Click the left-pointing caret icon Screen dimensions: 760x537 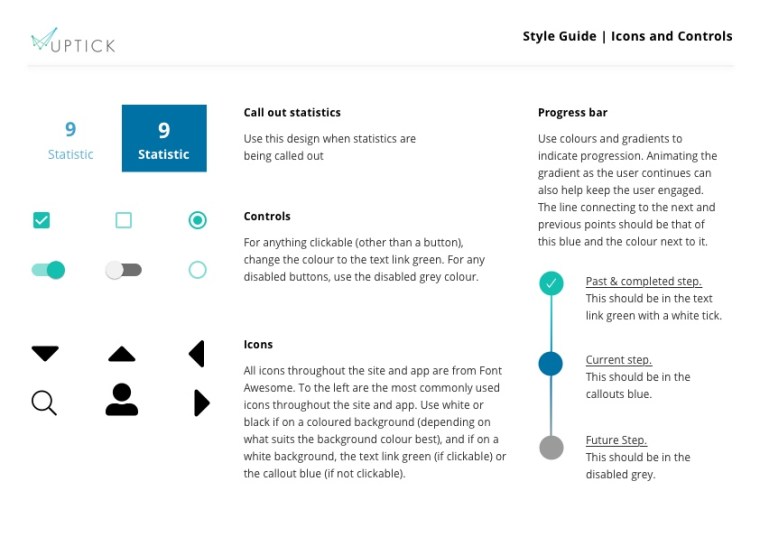point(197,353)
